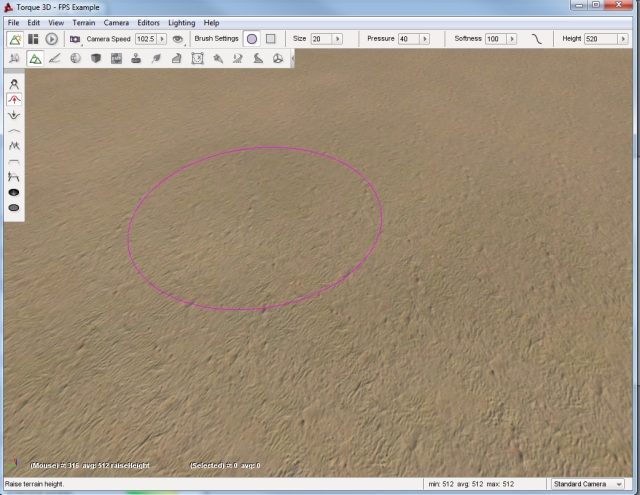Click the Play Game button
Screen dimensions: 640x495
[x=51, y=39]
